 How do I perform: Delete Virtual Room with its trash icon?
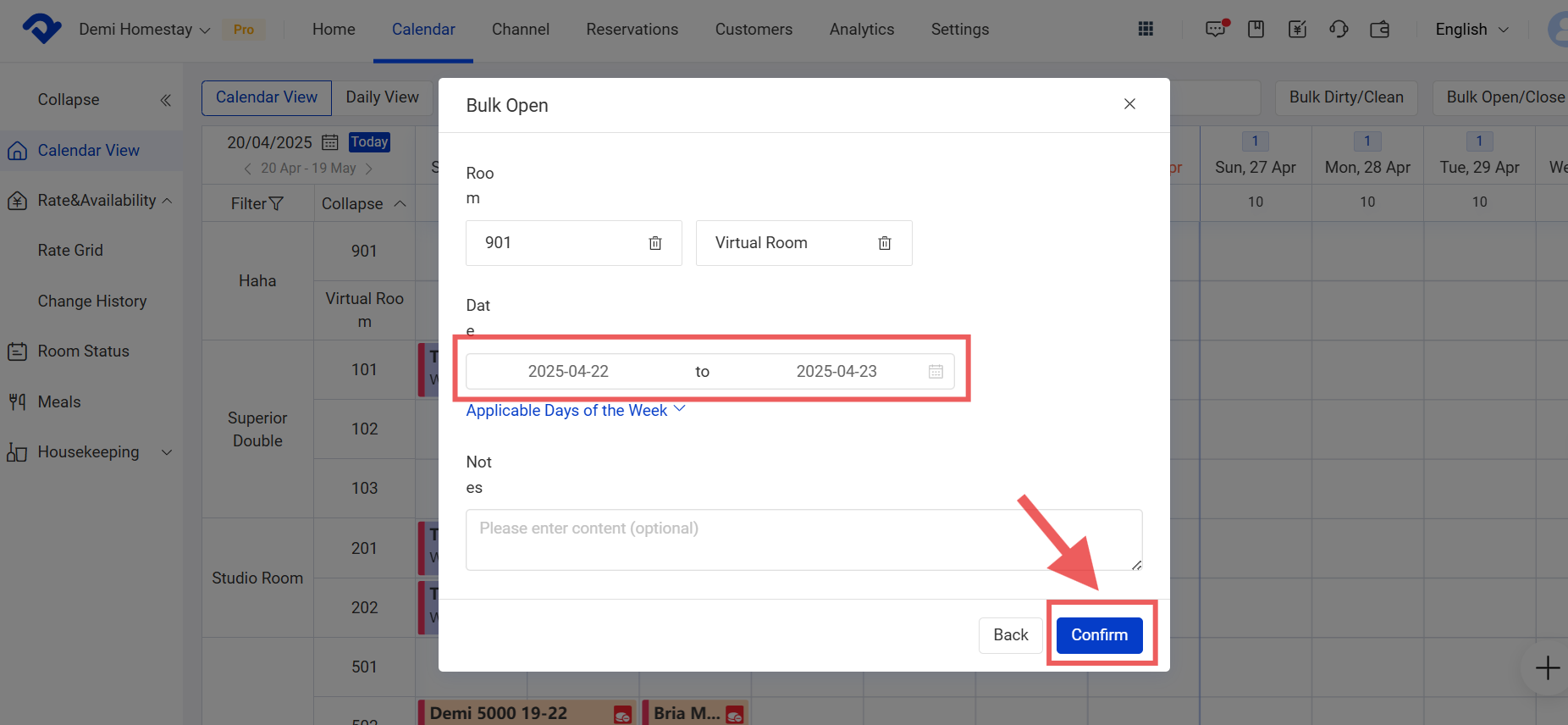(x=884, y=243)
